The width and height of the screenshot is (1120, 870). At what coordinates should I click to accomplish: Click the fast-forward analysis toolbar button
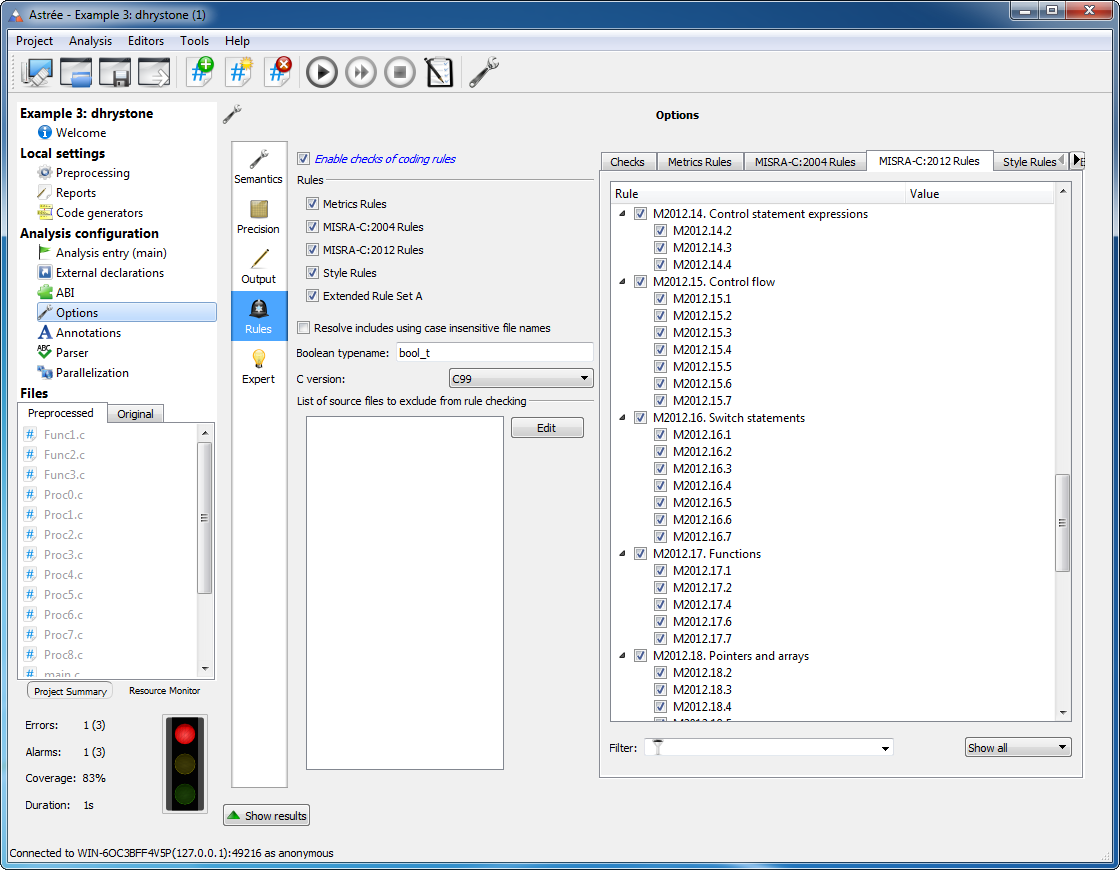(x=361, y=72)
